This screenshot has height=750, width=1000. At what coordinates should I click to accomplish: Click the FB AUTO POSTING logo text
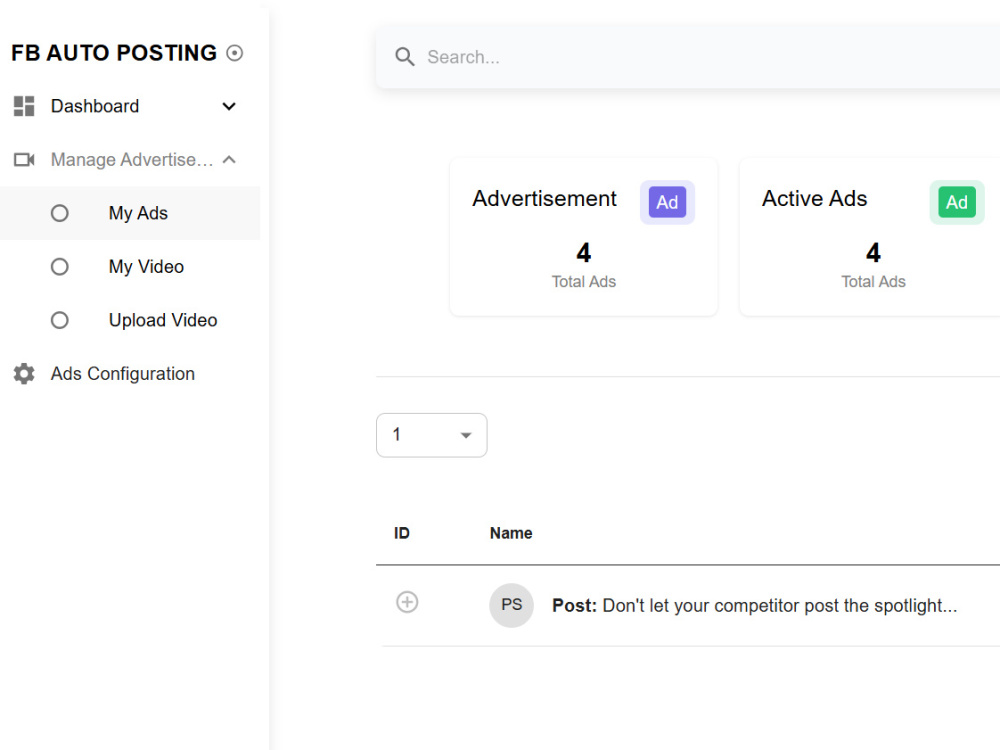(x=114, y=53)
